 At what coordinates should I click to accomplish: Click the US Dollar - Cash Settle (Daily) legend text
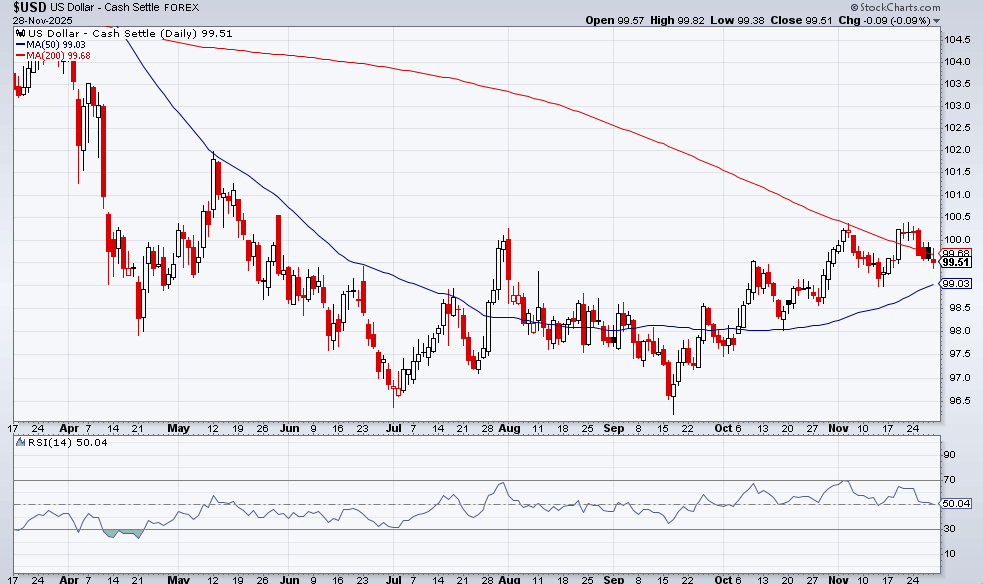pos(130,32)
